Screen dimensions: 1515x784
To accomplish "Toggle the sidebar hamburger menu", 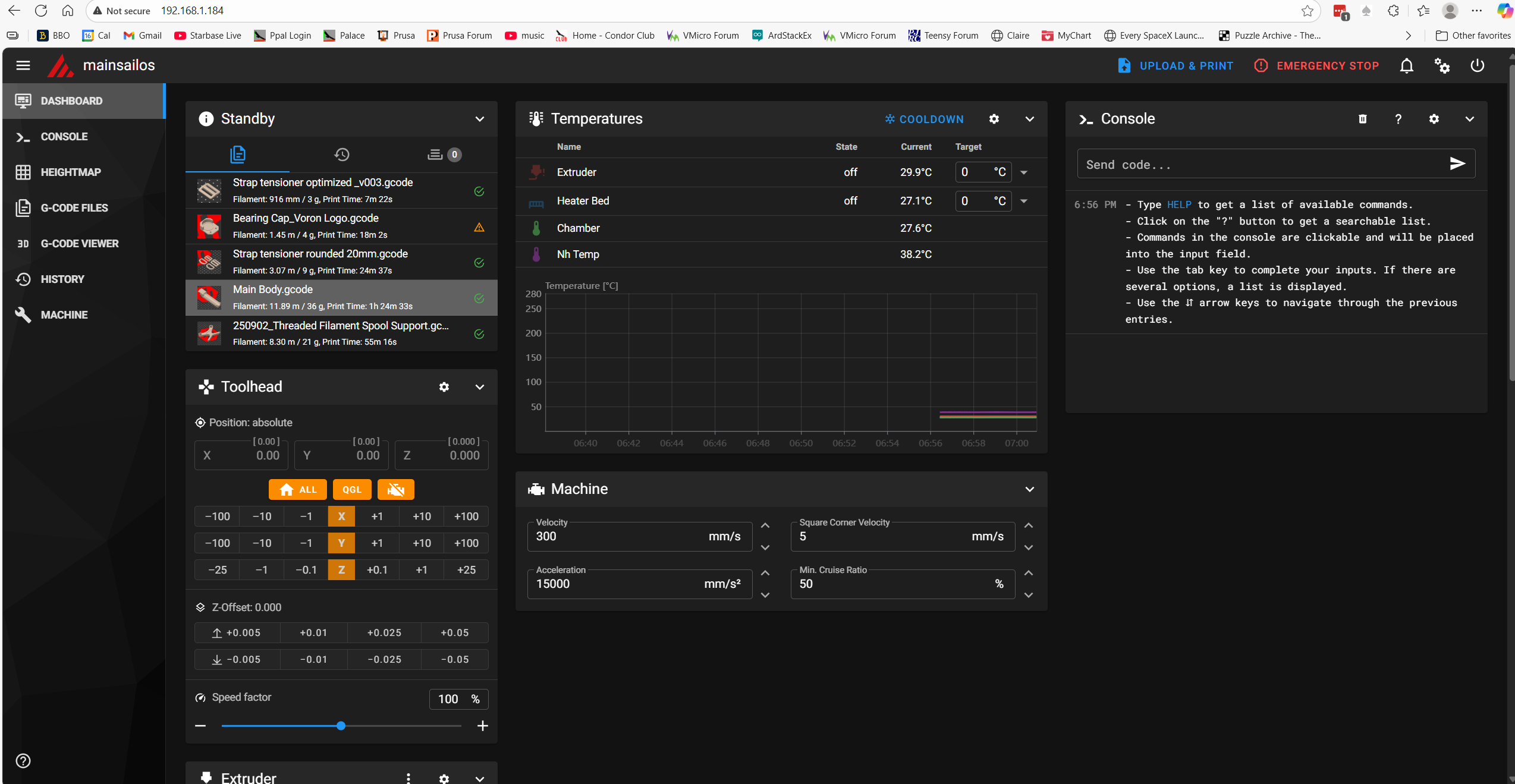I will (23, 65).
